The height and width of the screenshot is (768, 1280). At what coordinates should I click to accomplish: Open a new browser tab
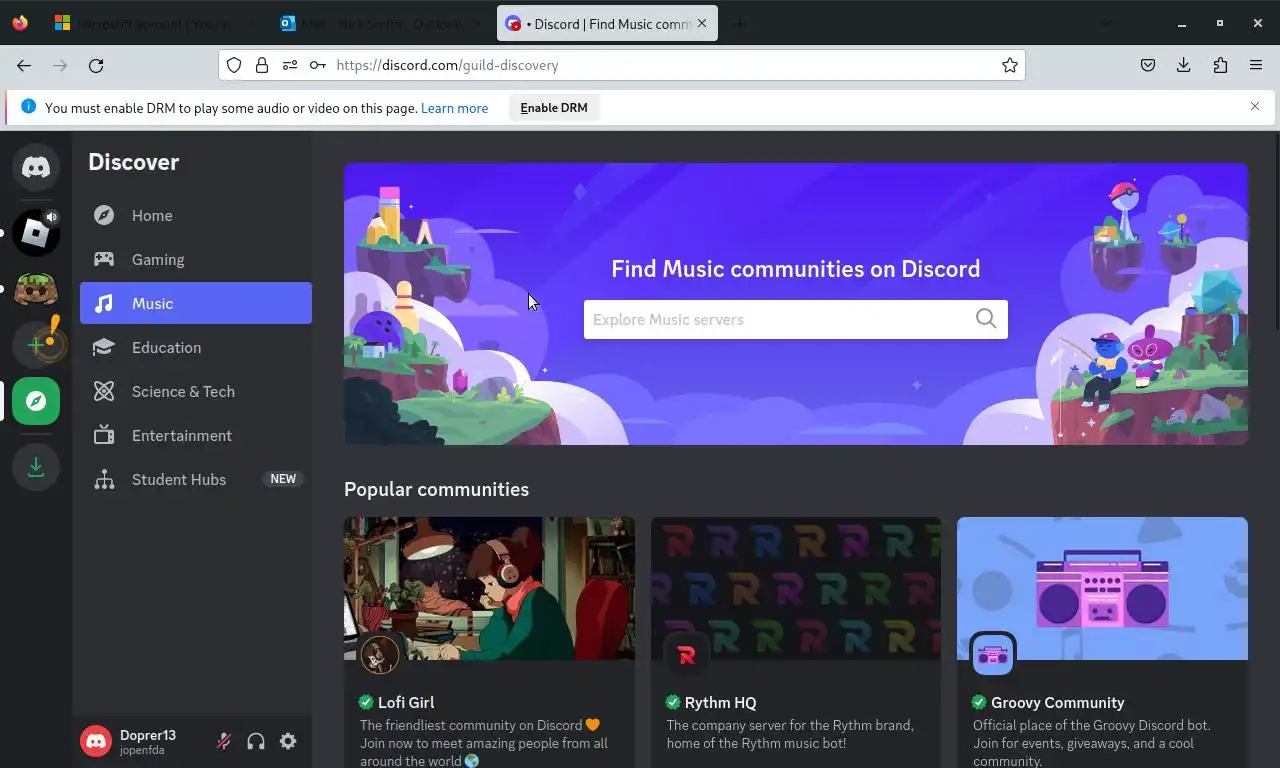click(x=740, y=23)
